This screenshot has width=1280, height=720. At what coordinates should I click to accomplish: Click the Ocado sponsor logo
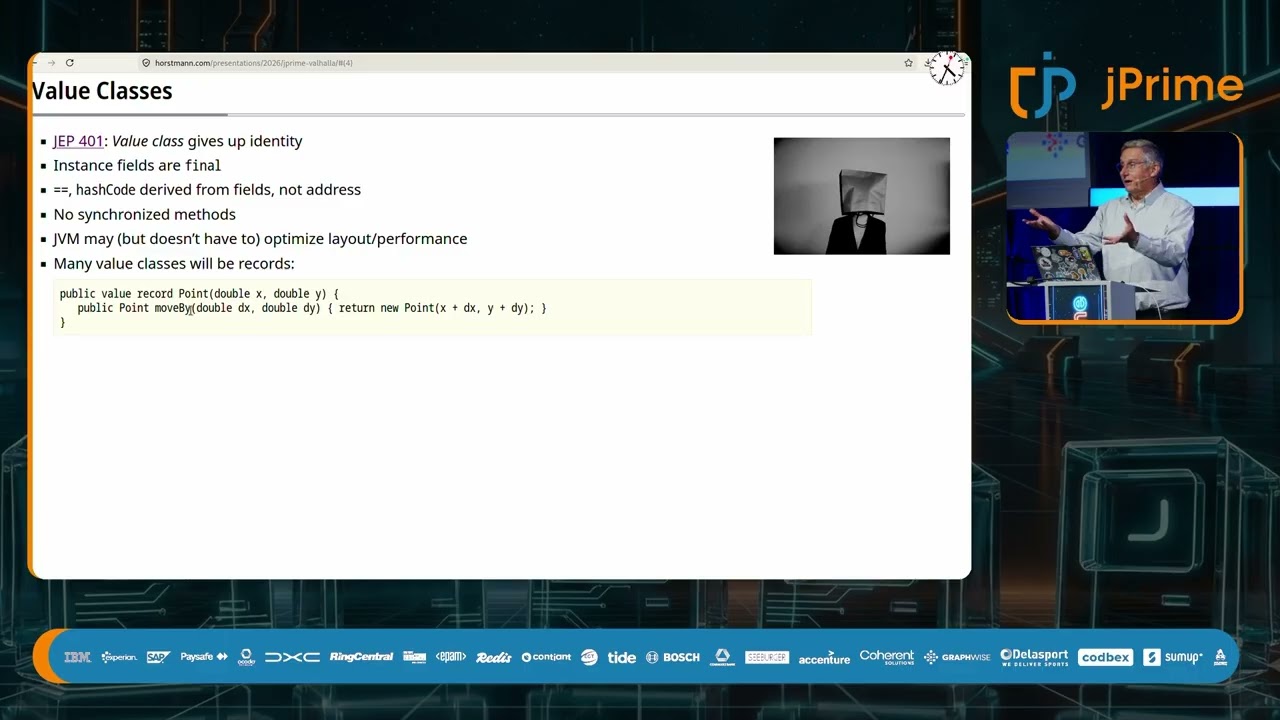click(247, 657)
